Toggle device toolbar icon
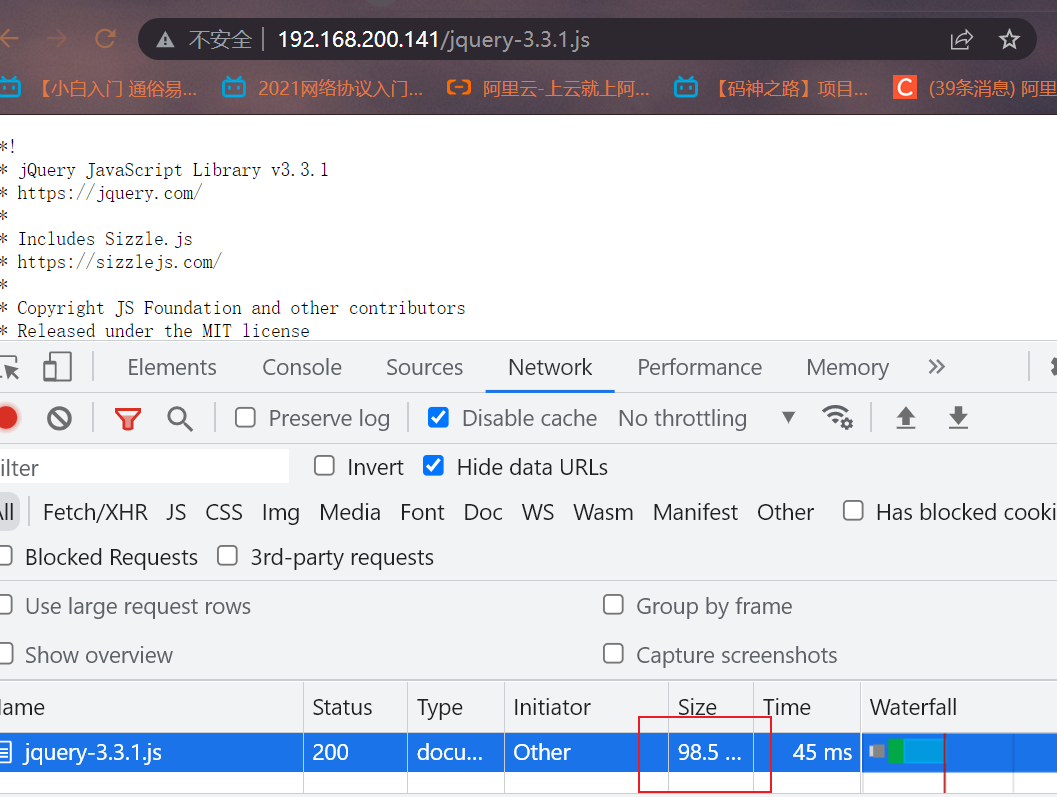1057x797 pixels. (57, 367)
